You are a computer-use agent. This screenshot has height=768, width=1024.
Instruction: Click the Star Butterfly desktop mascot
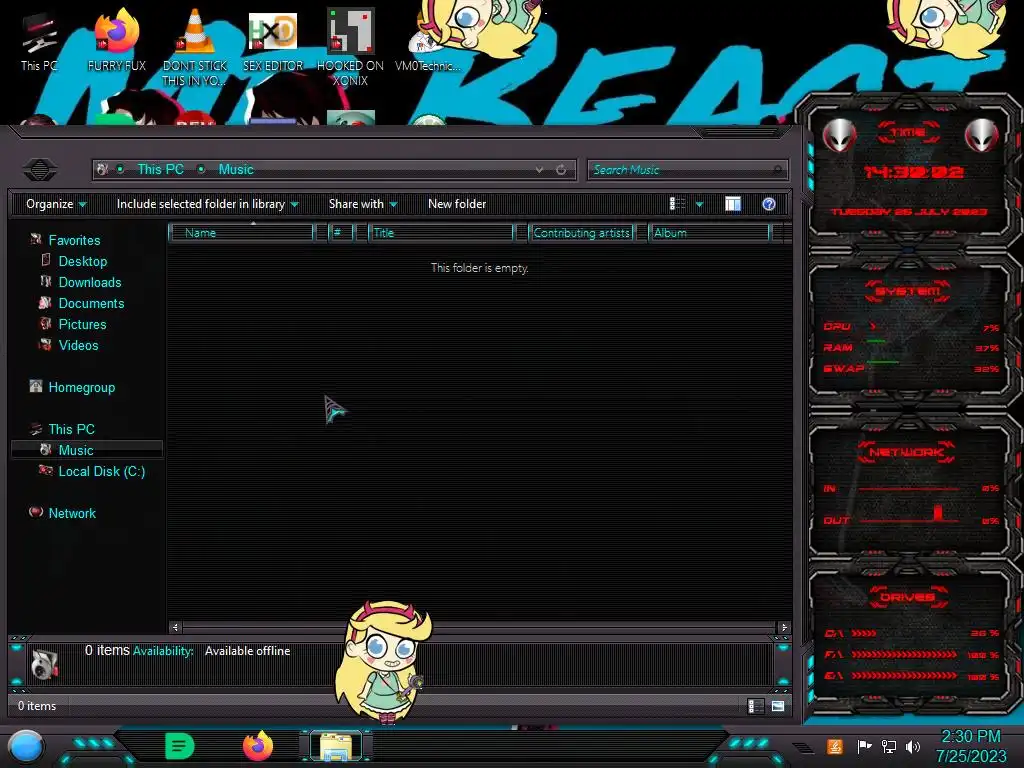(383, 661)
